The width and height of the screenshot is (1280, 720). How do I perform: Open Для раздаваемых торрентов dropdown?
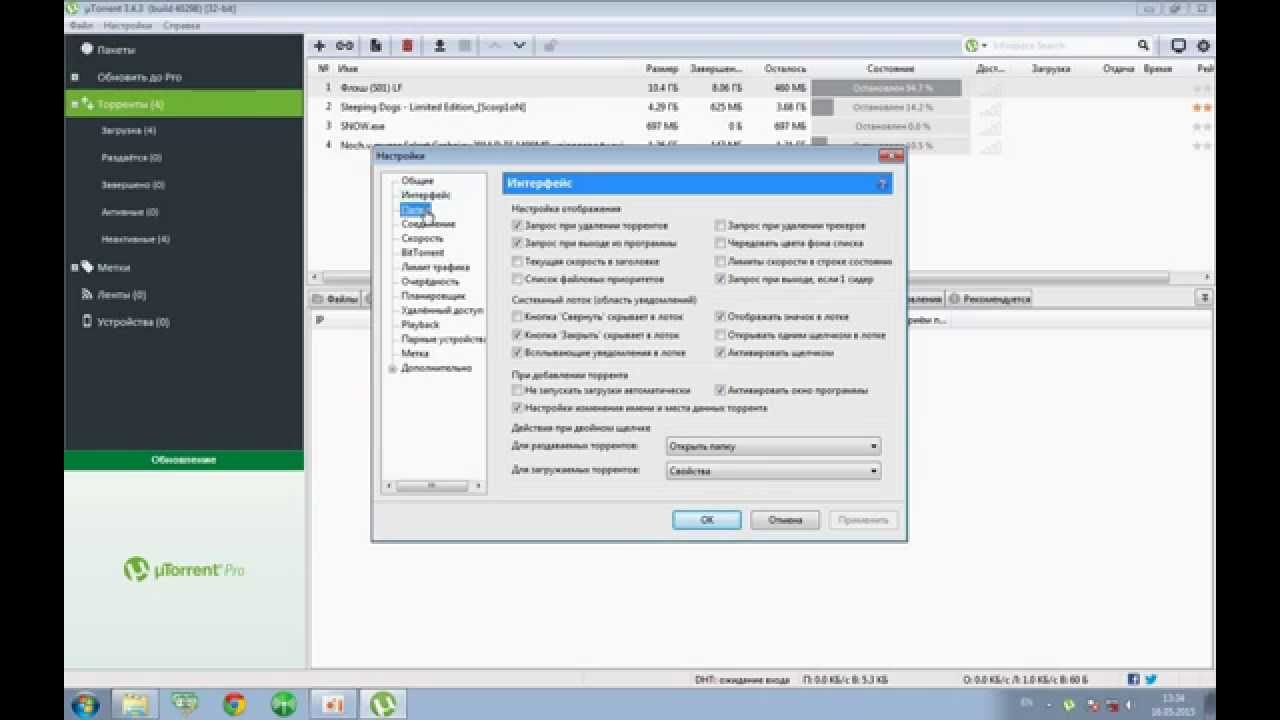tap(773, 446)
